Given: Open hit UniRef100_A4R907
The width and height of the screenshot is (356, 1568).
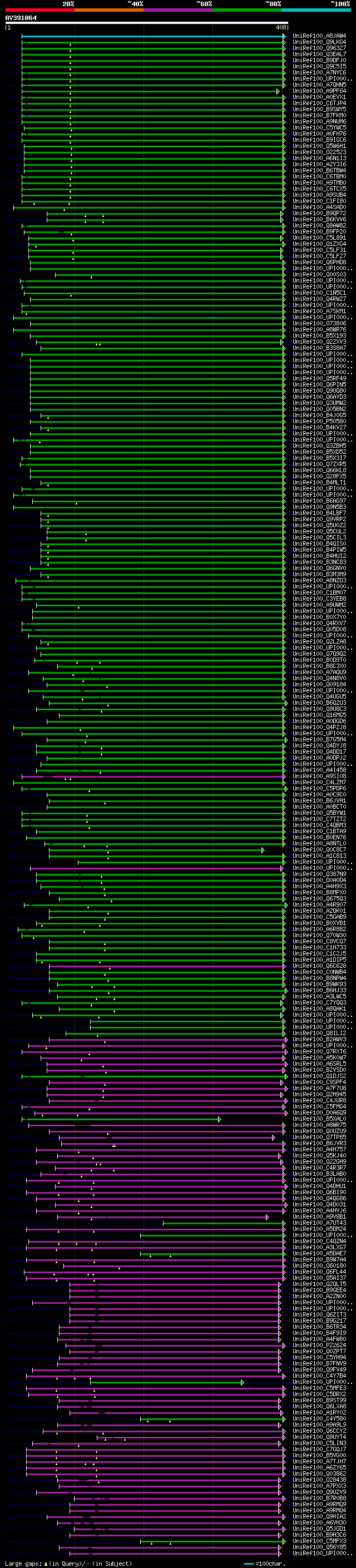Looking at the screenshot, I should 319,905.
